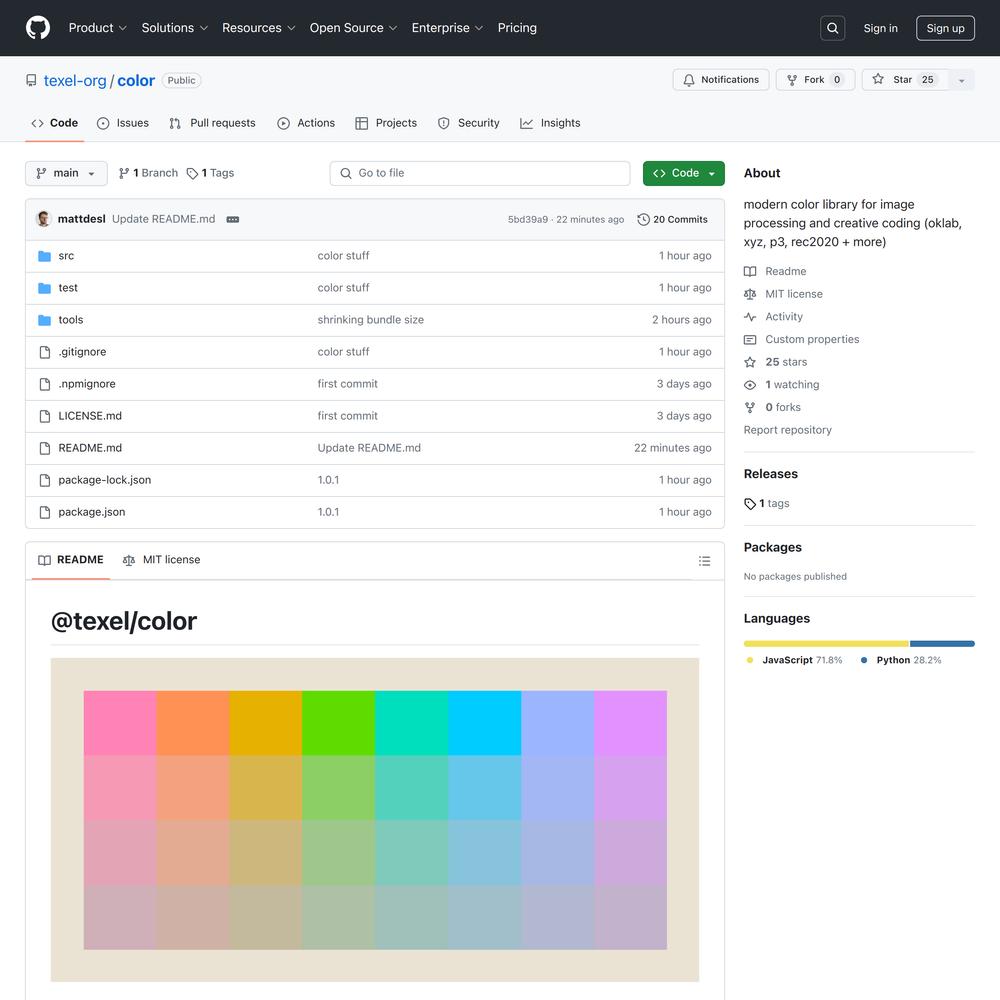Image resolution: width=1000 pixels, height=1000 pixels.
Task: Toggle Notifications bell for this repository
Action: [720, 80]
